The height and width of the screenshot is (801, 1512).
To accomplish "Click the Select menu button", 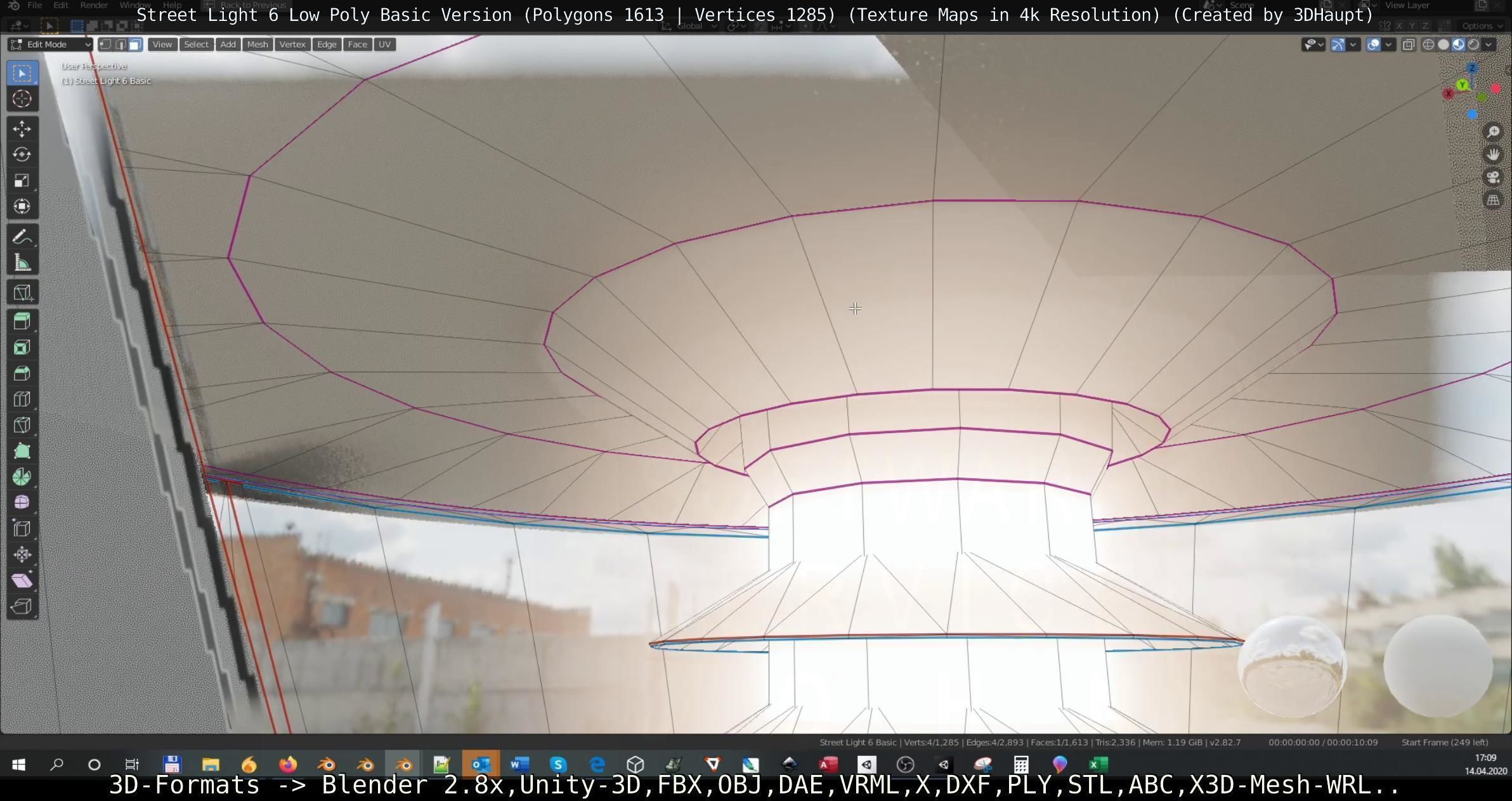I will tap(196, 44).
